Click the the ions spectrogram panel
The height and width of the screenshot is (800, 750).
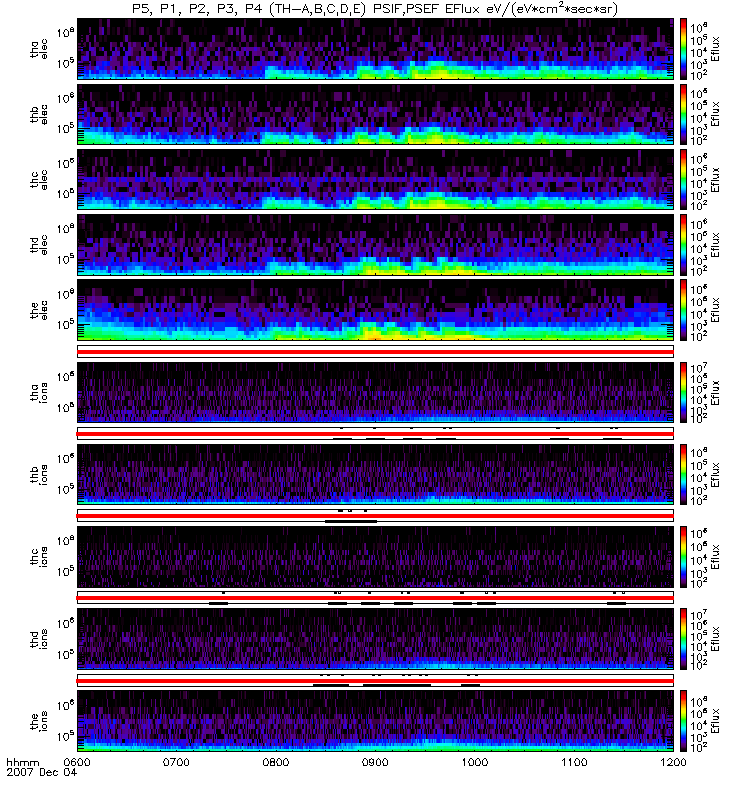pos(376,721)
